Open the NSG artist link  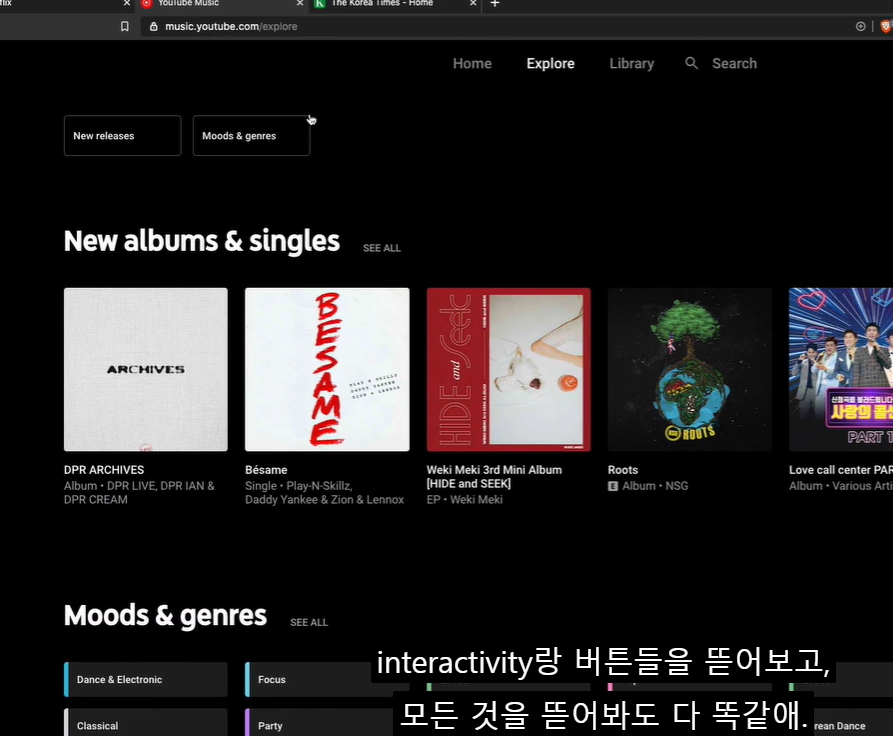click(x=677, y=486)
